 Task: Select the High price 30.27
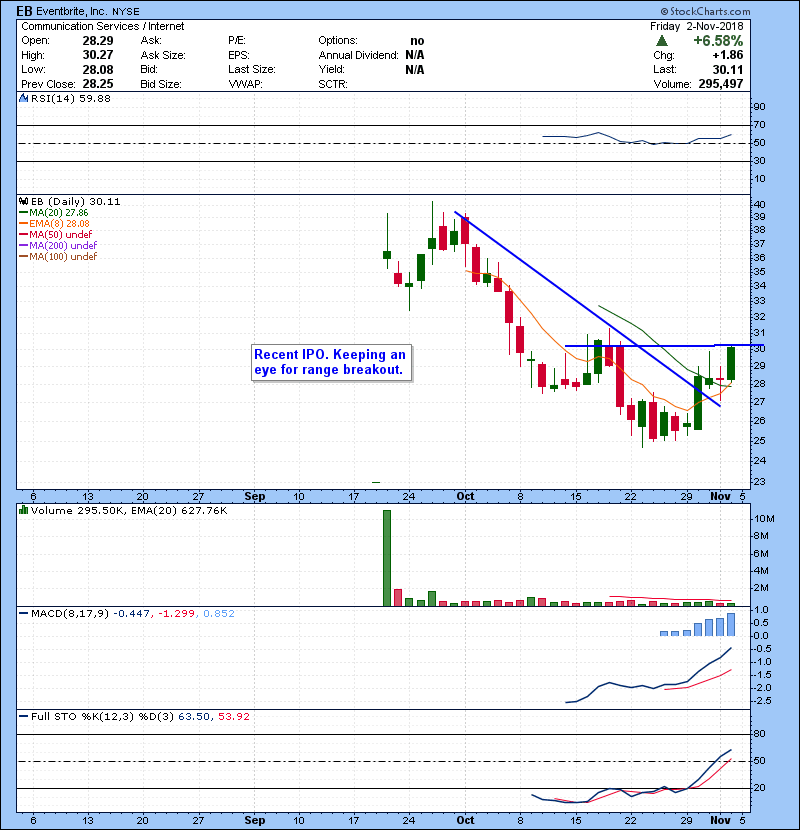pyautogui.click(x=97, y=55)
